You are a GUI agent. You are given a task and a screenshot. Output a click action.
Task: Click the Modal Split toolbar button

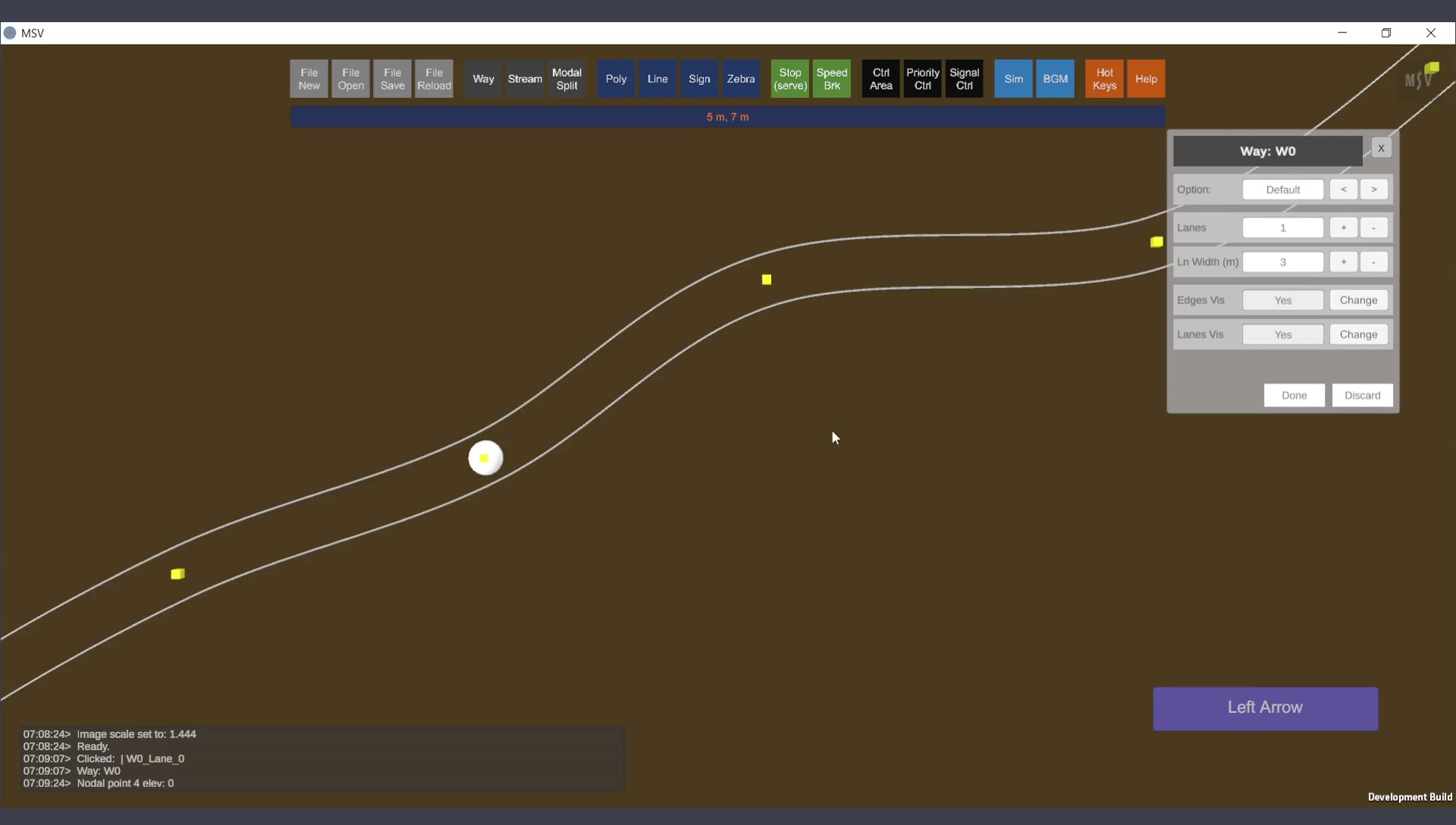point(566,79)
